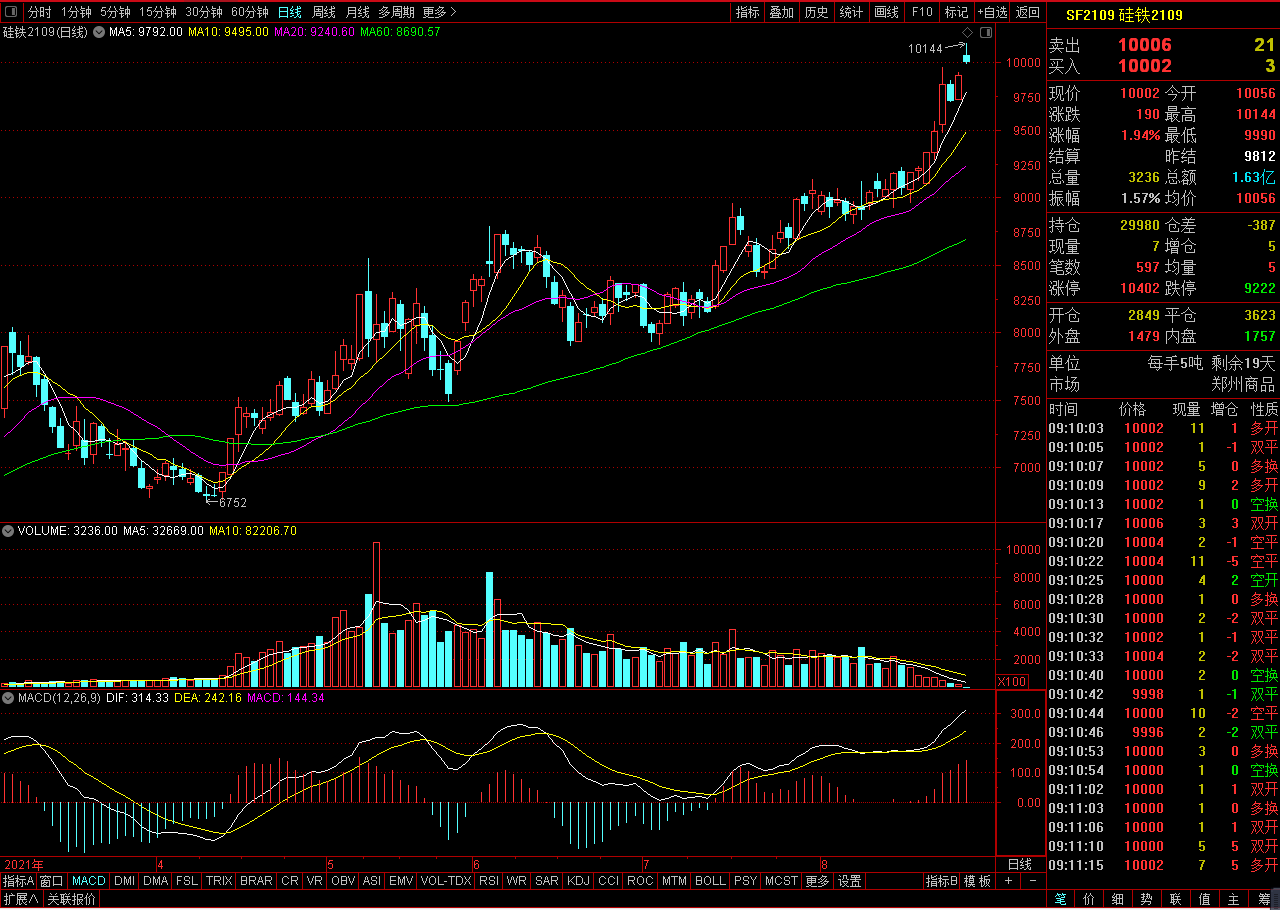Click the small panel icon beside the diamond
The image size is (1280, 910).
click(985, 33)
